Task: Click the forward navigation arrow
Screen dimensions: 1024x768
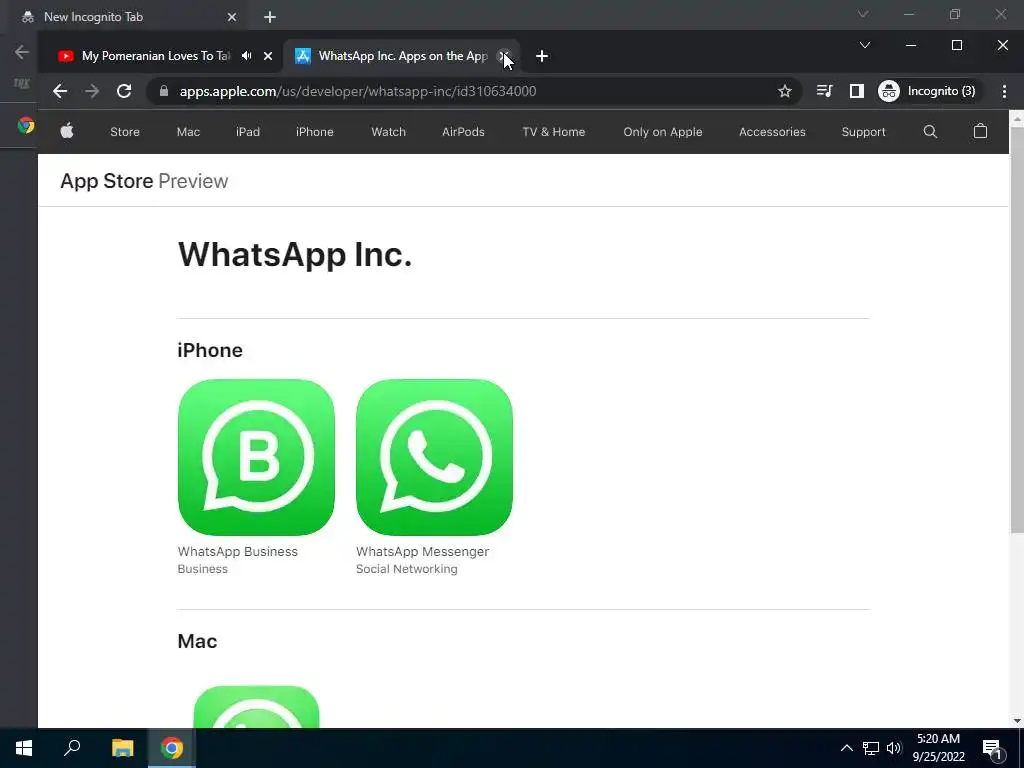Action: (92, 91)
